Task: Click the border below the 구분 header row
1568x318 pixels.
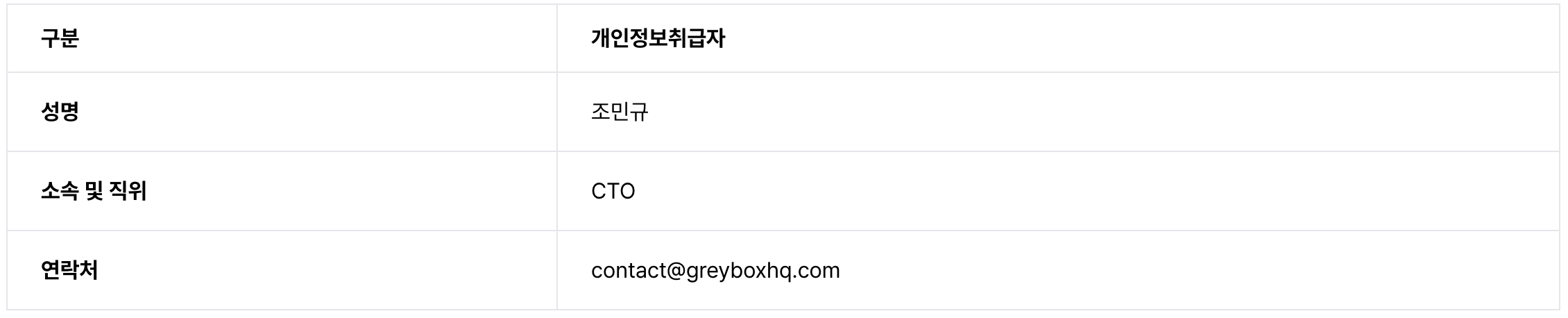Action: (278, 72)
